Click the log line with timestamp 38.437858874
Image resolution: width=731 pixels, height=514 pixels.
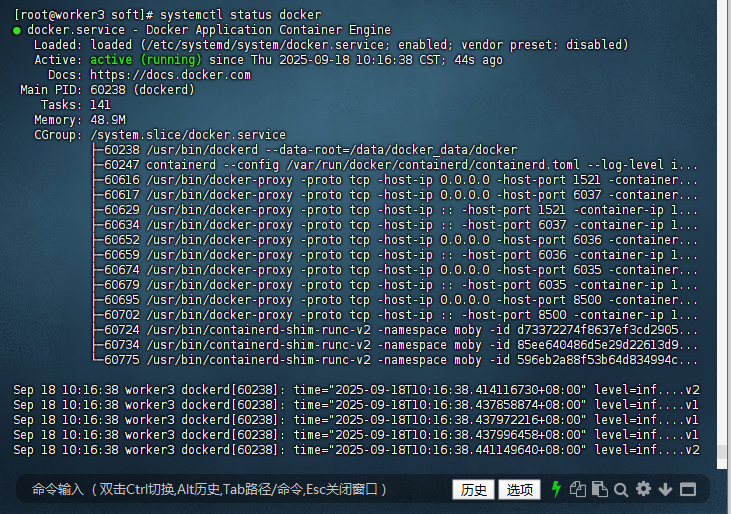click(356, 404)
